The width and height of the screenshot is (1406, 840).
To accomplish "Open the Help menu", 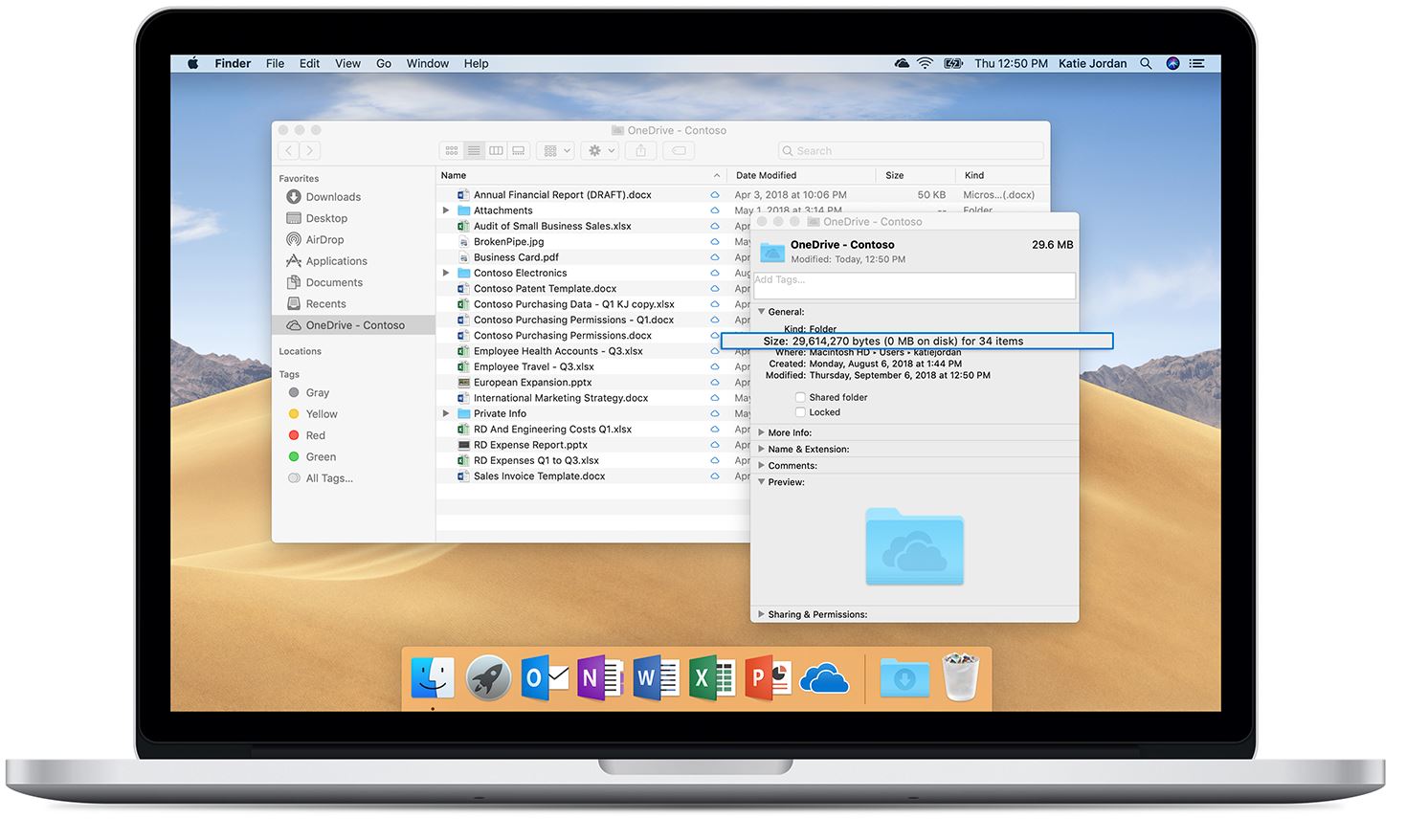I will pyautogui.click(x=476, y=63).
